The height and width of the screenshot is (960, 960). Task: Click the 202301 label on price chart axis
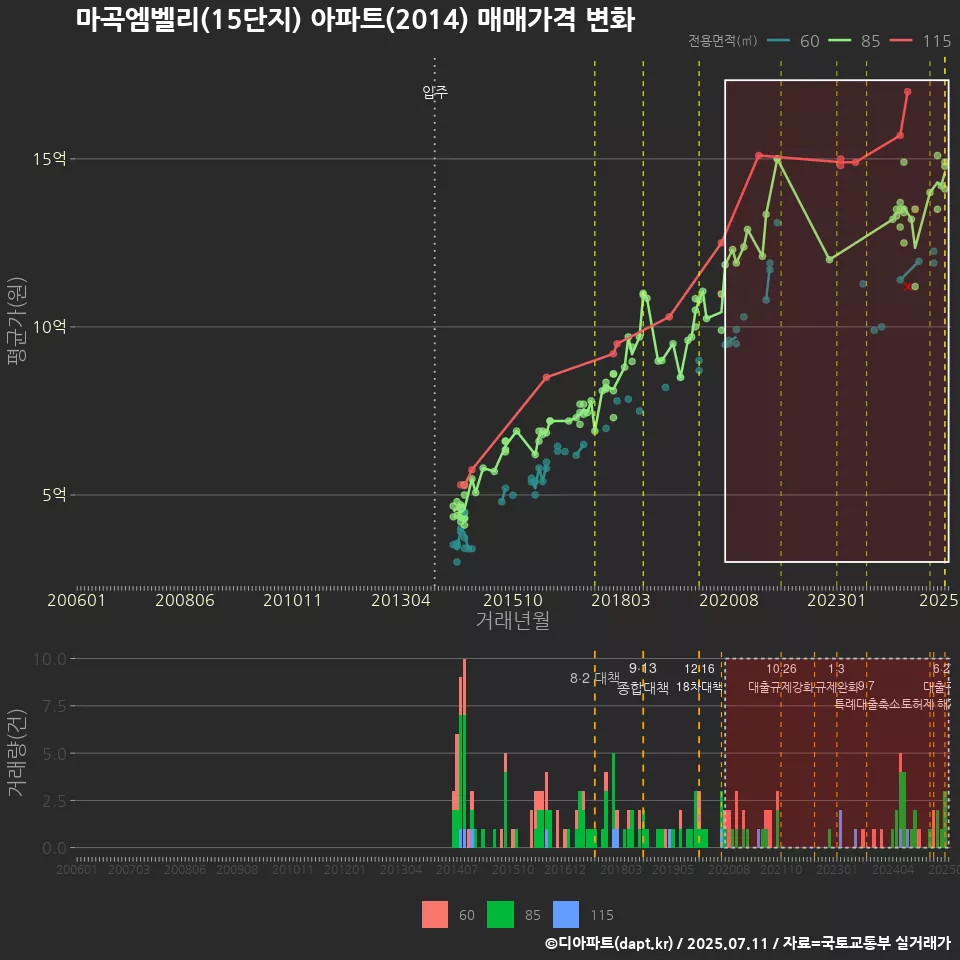point(836,600)
